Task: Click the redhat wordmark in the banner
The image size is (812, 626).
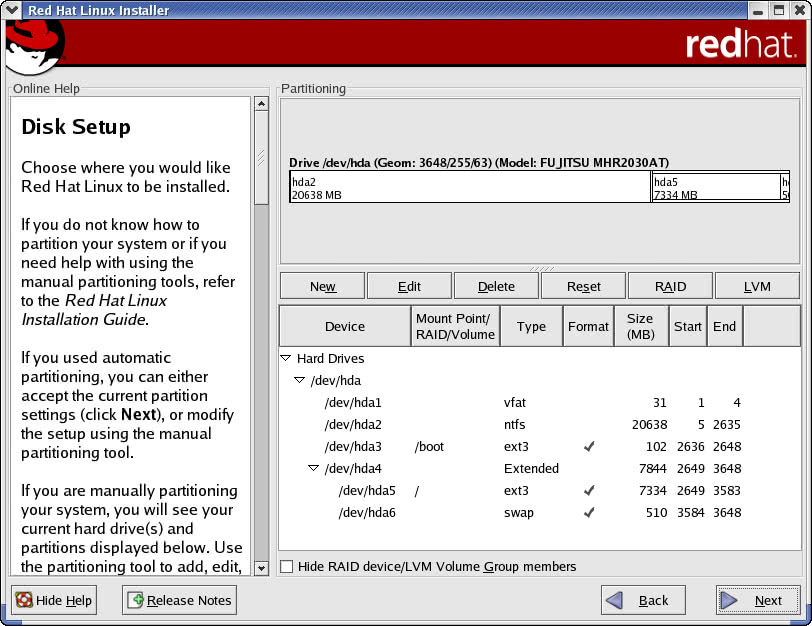Action: pyautogui.click(x=741, y=44)
